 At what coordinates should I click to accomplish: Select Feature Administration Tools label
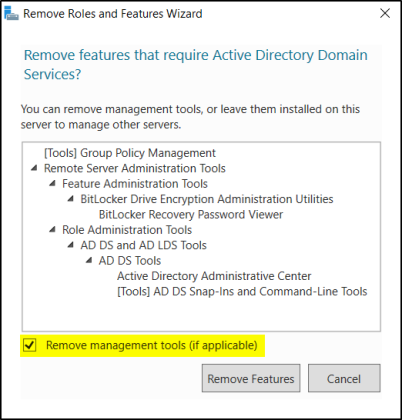[135, 184]
